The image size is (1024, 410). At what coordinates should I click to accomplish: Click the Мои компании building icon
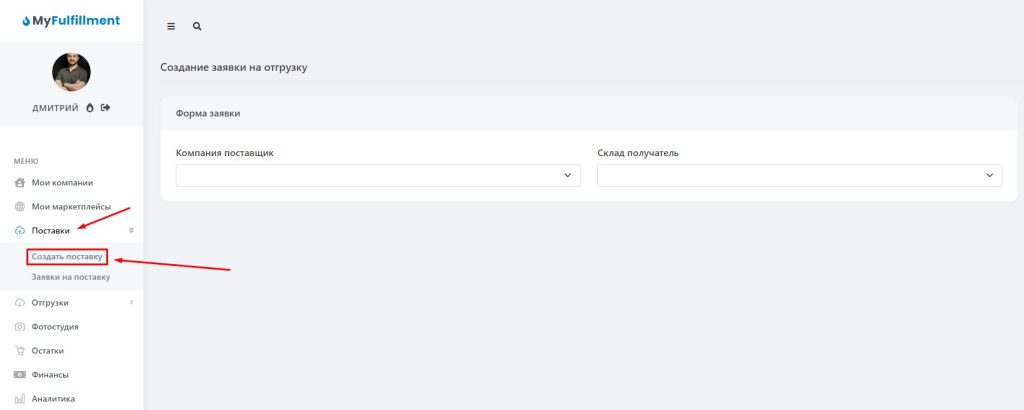[x=20, y=183]
